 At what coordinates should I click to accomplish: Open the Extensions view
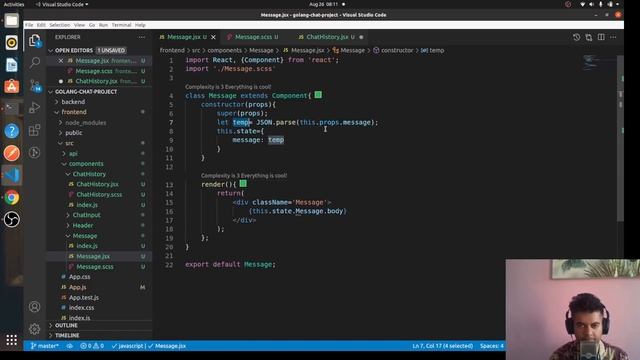click(35, 130)
